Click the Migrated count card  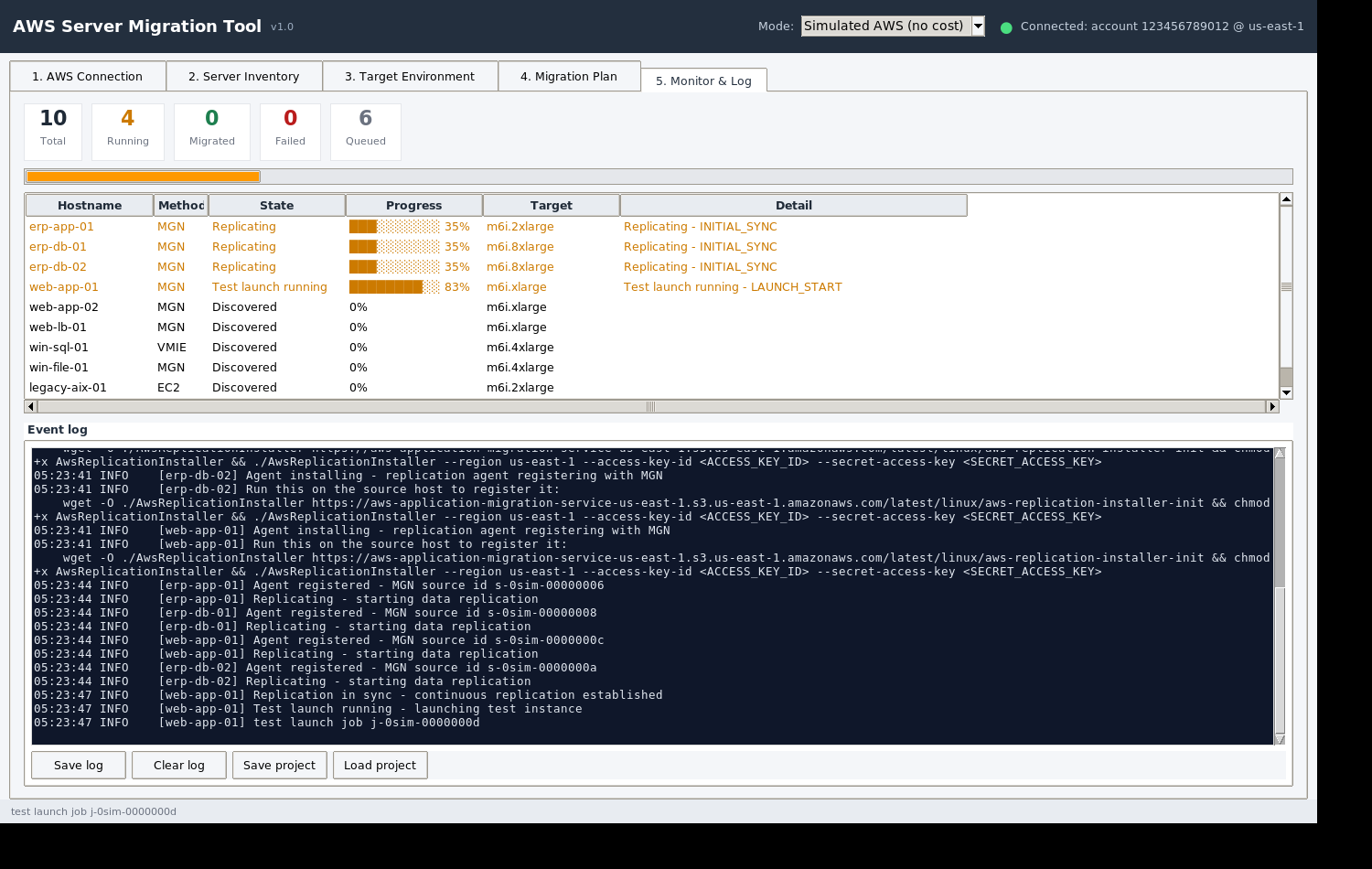(212, 132)
